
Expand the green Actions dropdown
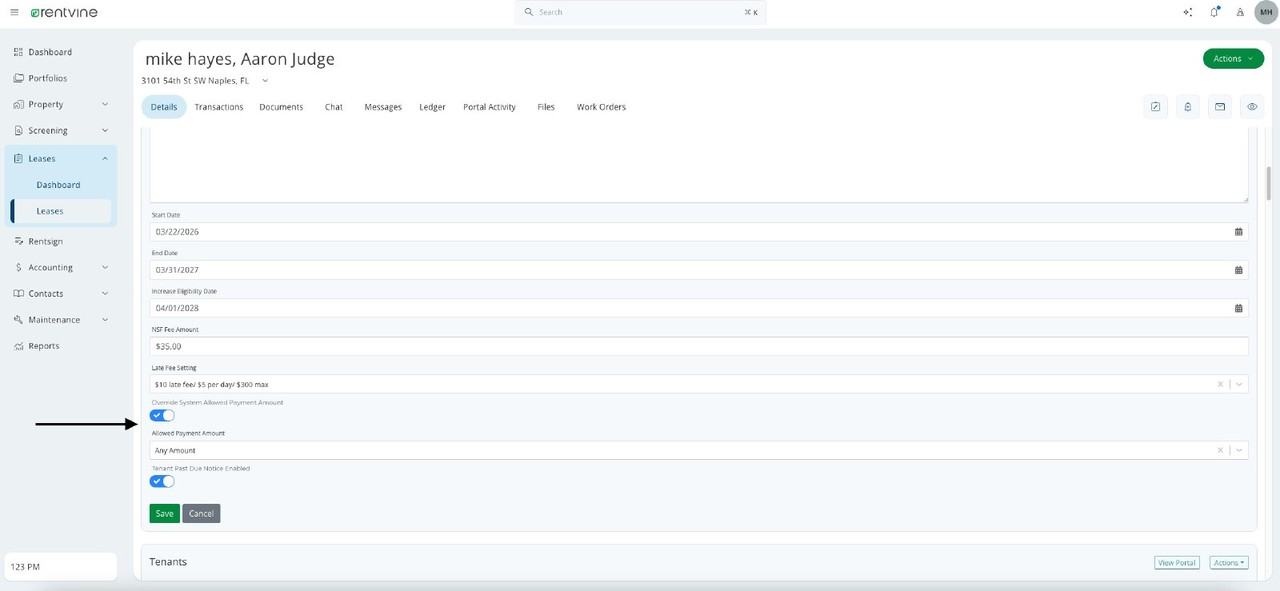click(1233, 59)
